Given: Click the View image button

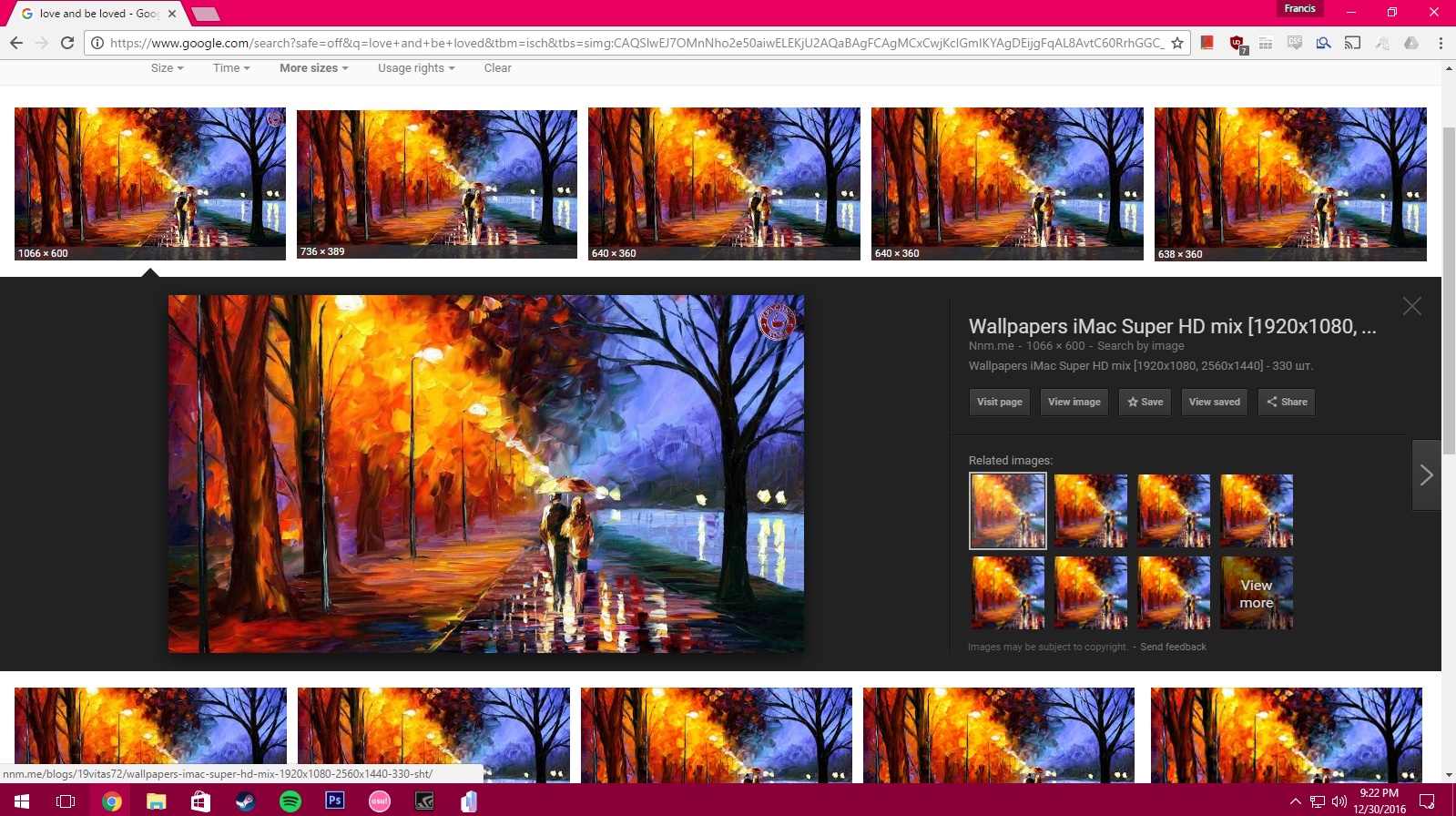Looking at the screenshot, I should (x=1074, y=402).
